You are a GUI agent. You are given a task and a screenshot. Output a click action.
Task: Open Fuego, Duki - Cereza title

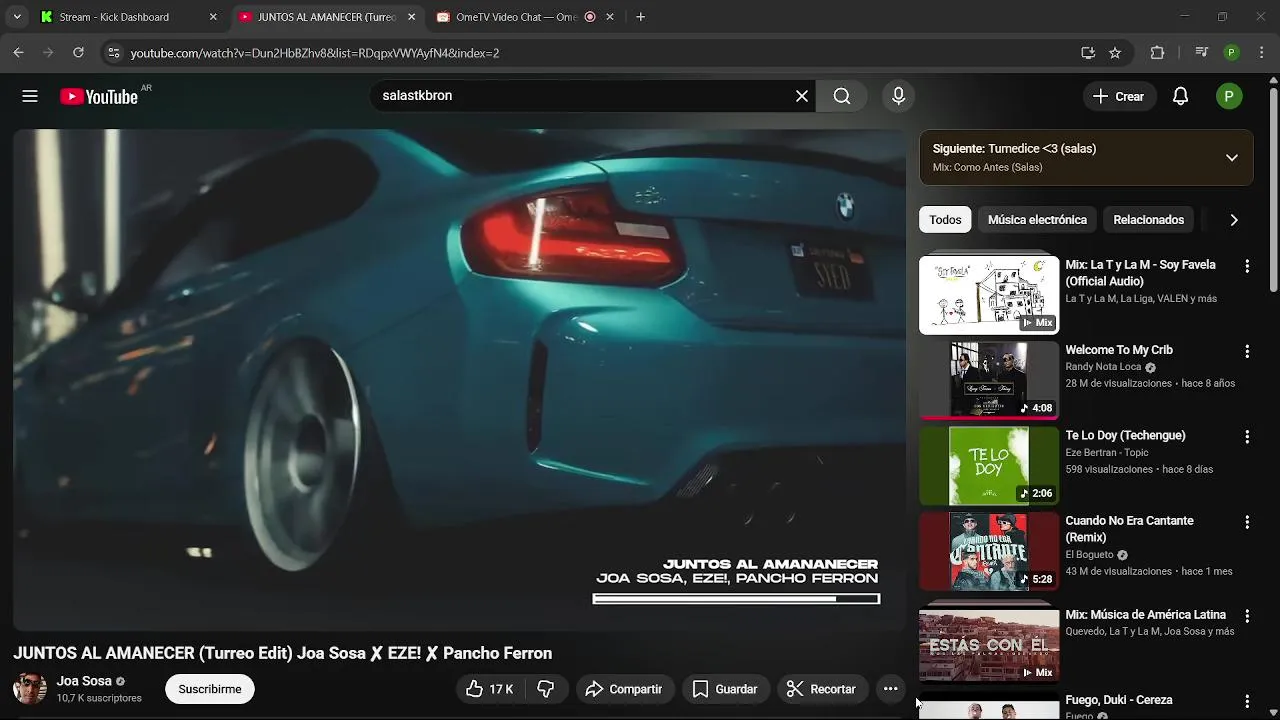(1118, 700)
